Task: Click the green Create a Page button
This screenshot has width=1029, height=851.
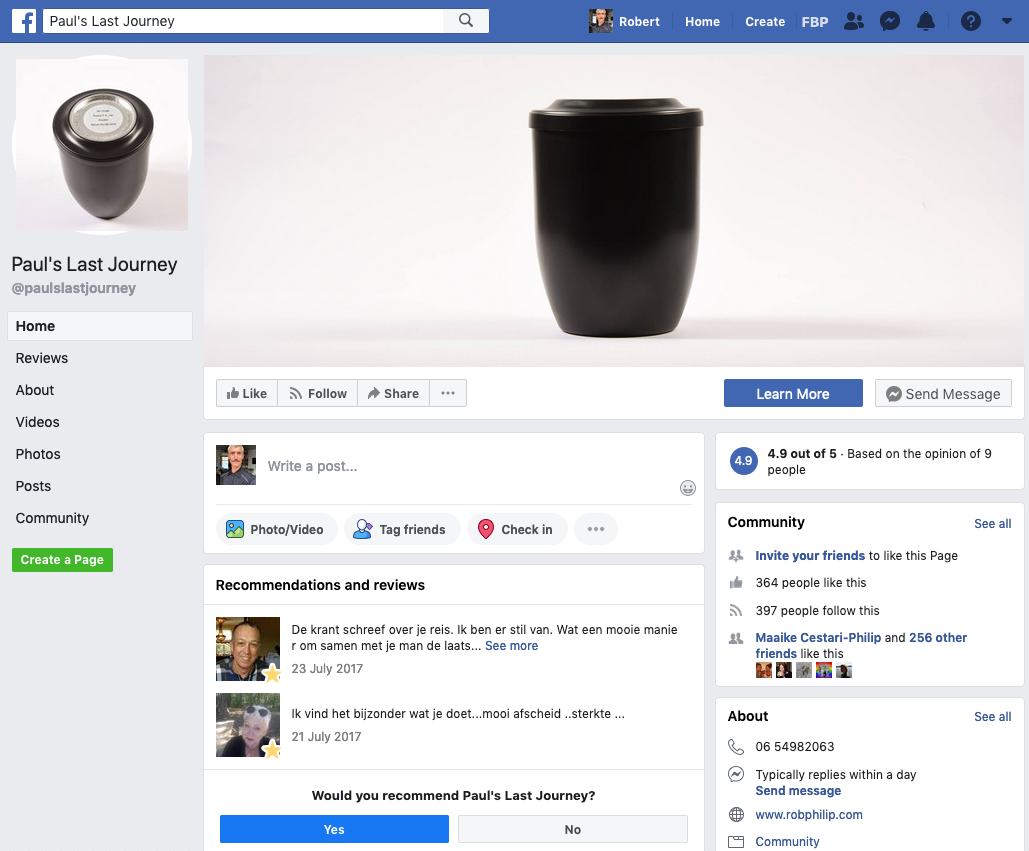Action: [62, 560]
